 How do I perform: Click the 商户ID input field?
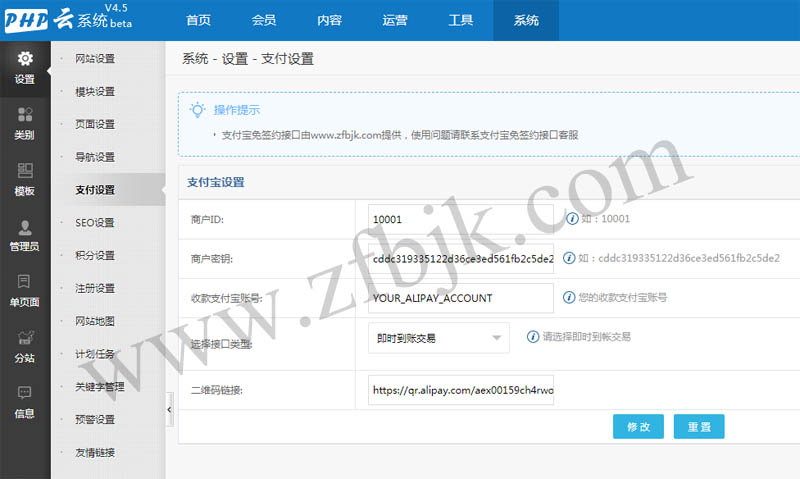(x=461, y=219)
